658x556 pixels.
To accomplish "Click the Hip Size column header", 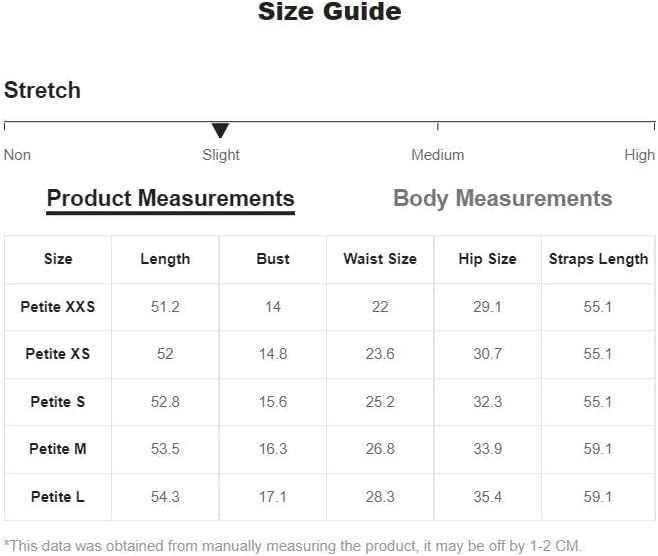I will point(488,259).
